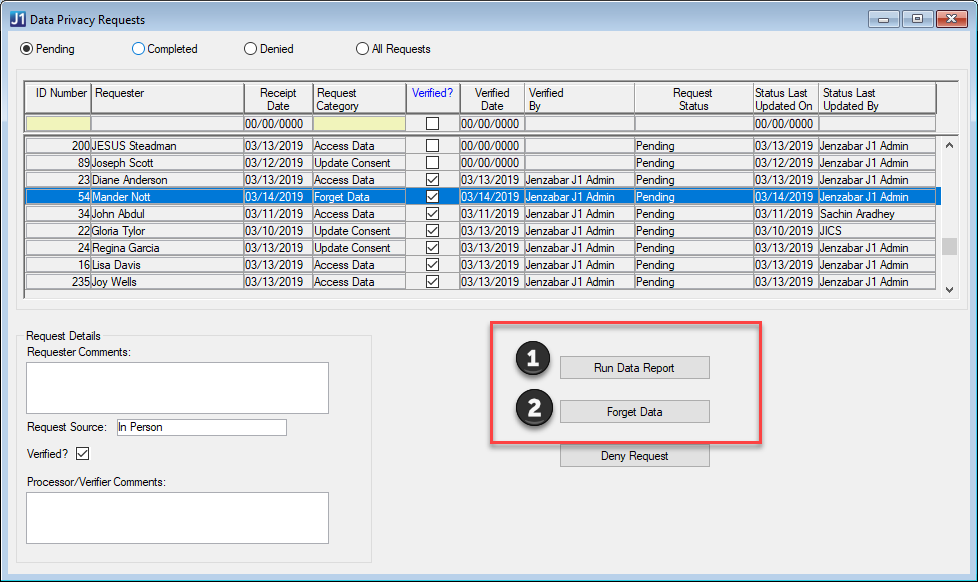Screen dimensions: 978x582
Task: Click the ID Number filter field
Action: [x=58, y=124]
